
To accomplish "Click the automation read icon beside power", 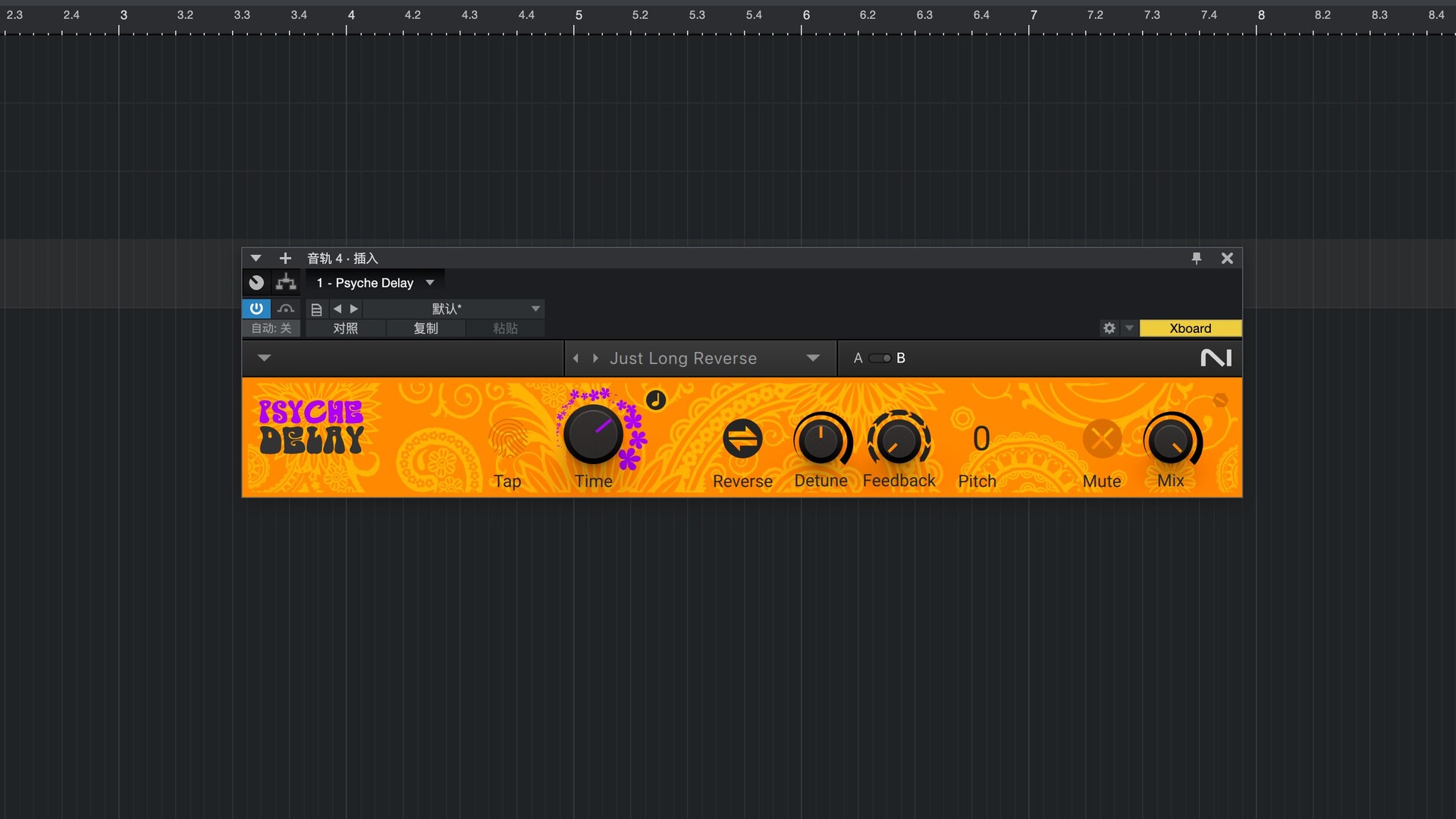I will click(x=286, y=309).
